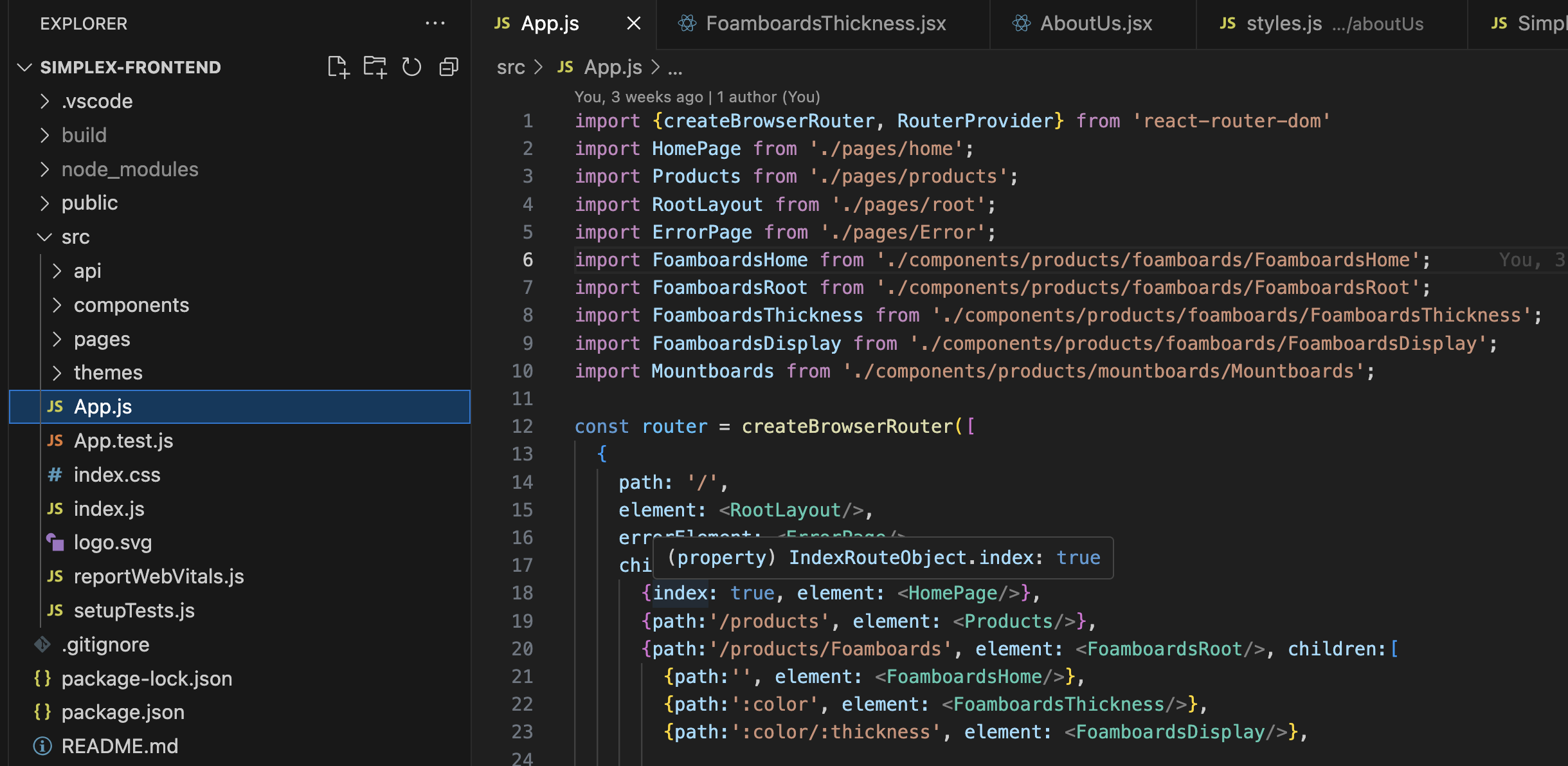The image size is (1568, 766).
Task: Open index.js in the file tree
Action: tap(240, 509)
